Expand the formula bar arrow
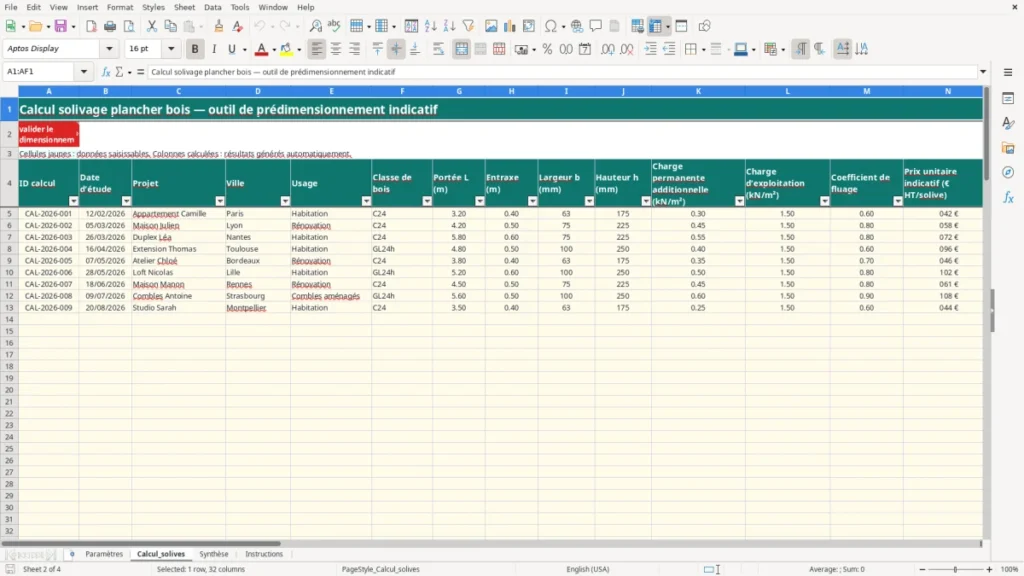Viewport: 1024px width, 576px height. 982,72
